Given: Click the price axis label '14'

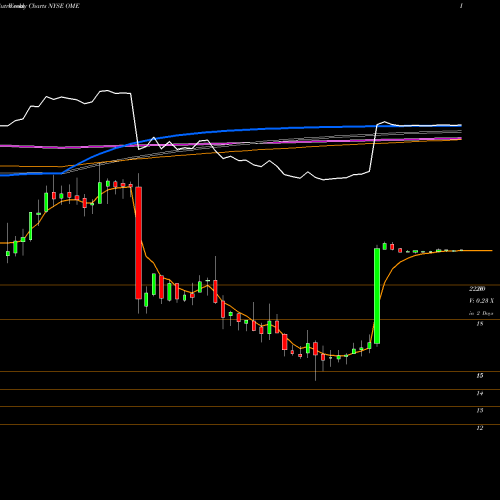Looking at the screenshot, I should pyautogui.click(x=480, y=393).
